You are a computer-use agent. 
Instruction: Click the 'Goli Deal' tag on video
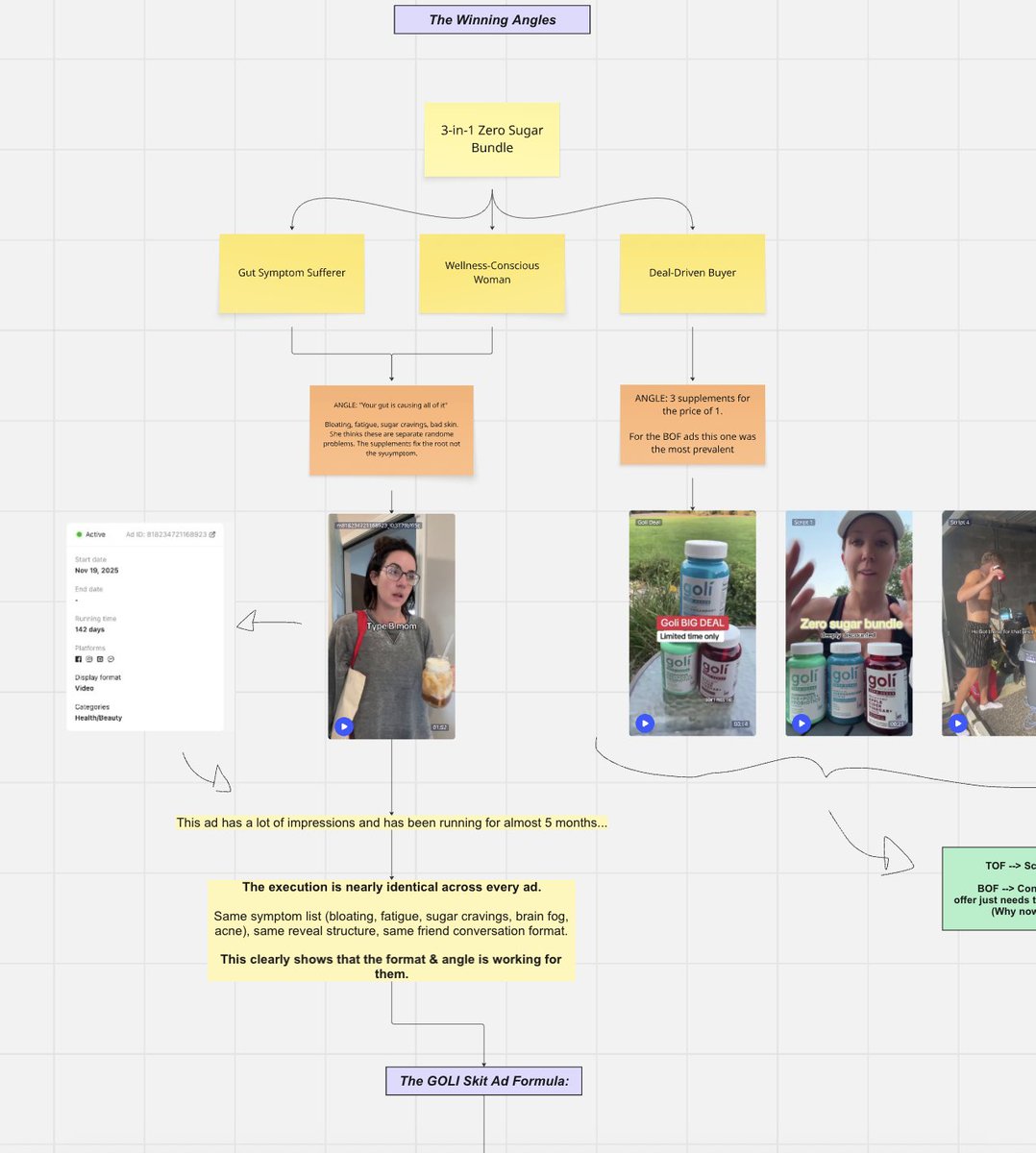pyautogui.click(x=648, y=523)
